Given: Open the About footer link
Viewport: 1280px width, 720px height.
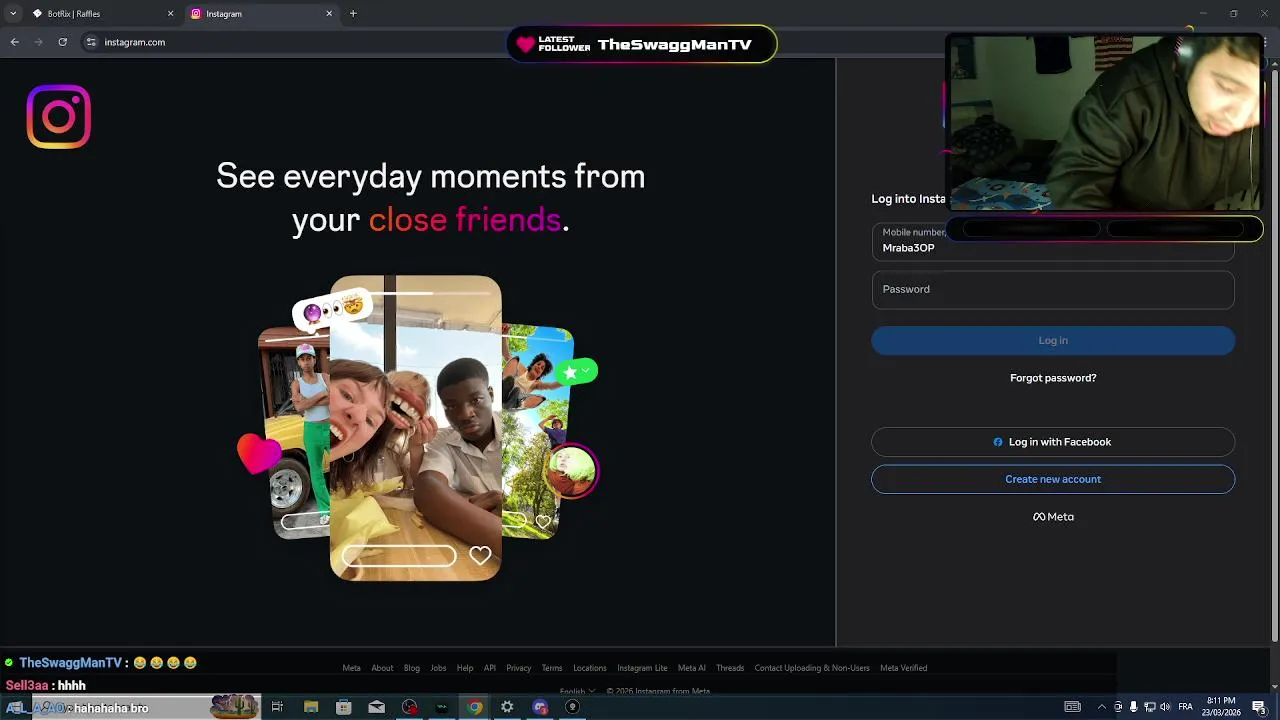Looking at the screenshot, I should [x=382, y=668].
